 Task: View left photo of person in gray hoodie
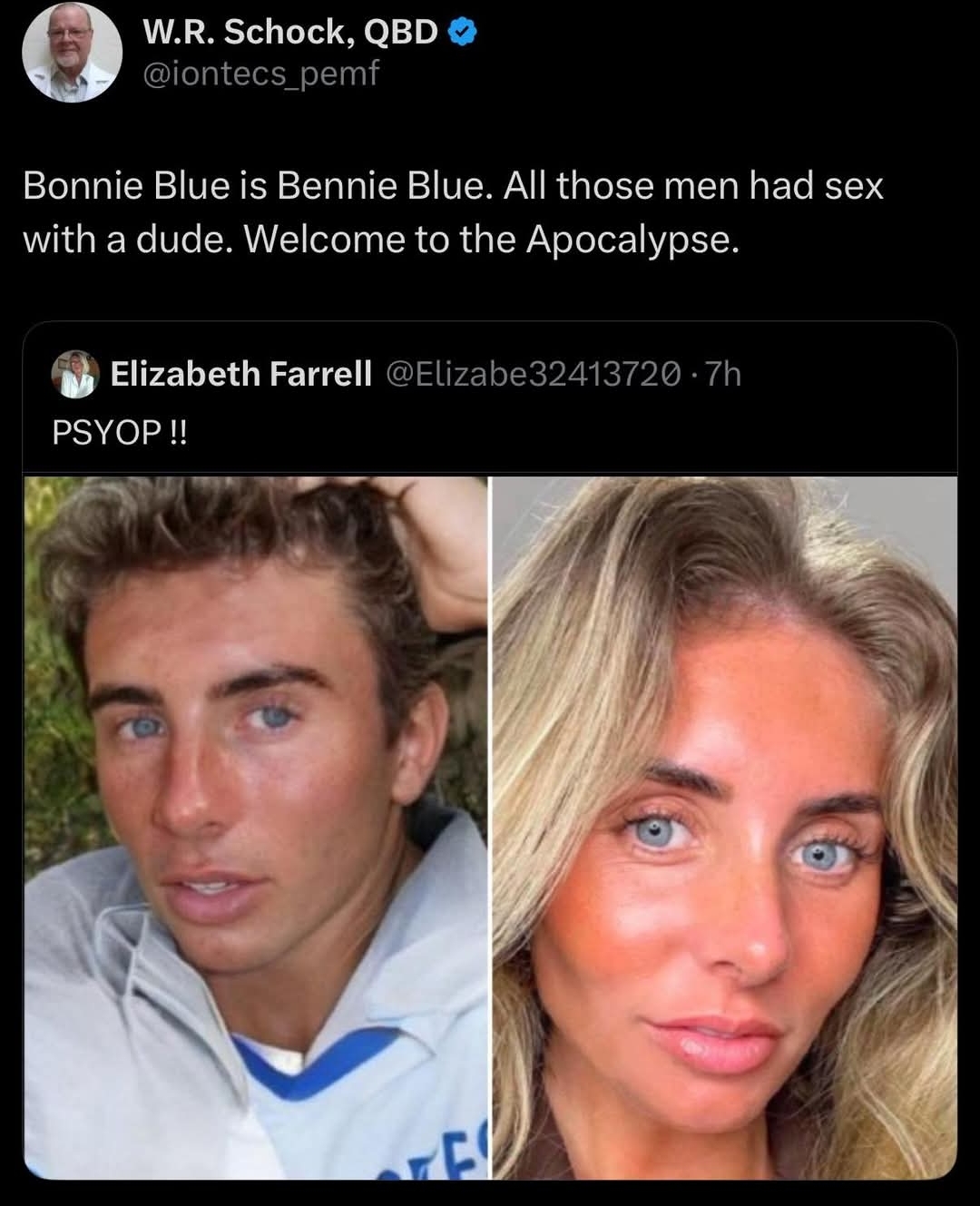pos(256,828)
